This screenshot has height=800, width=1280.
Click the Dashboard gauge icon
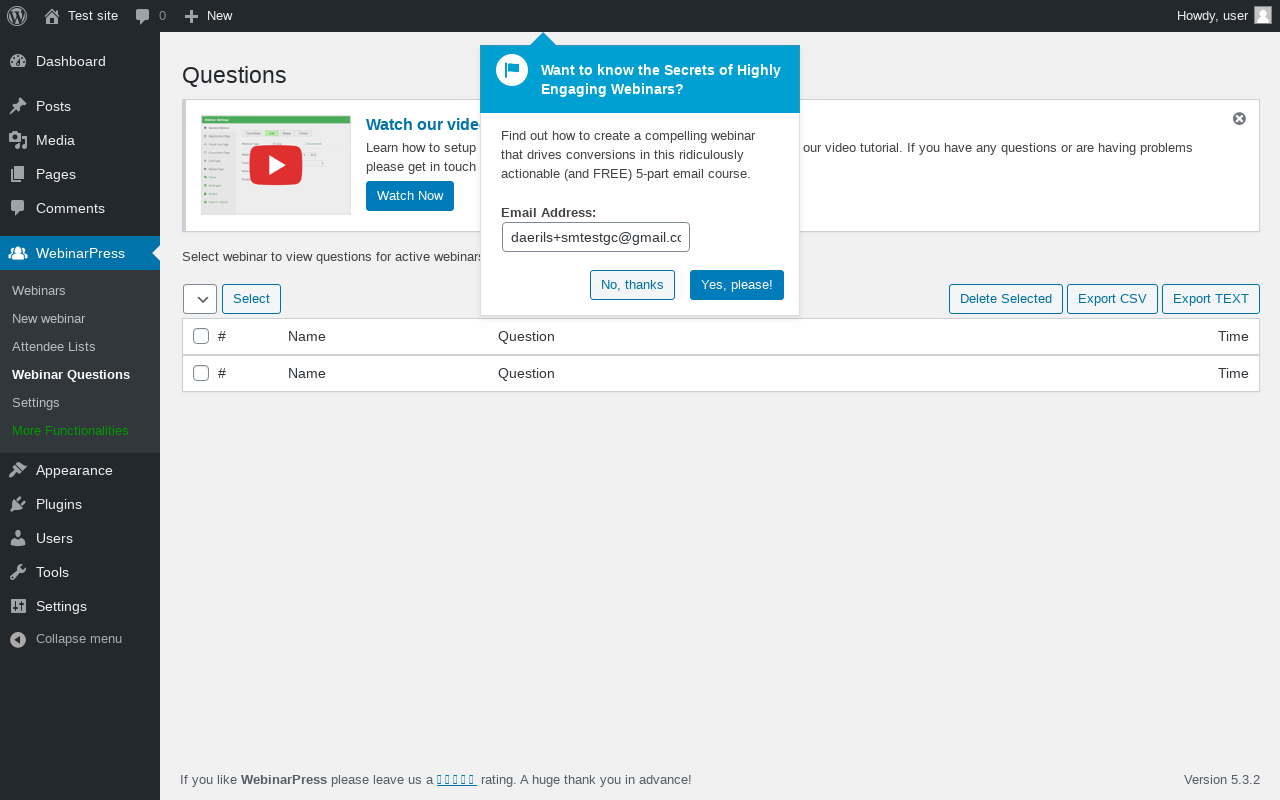18,61
